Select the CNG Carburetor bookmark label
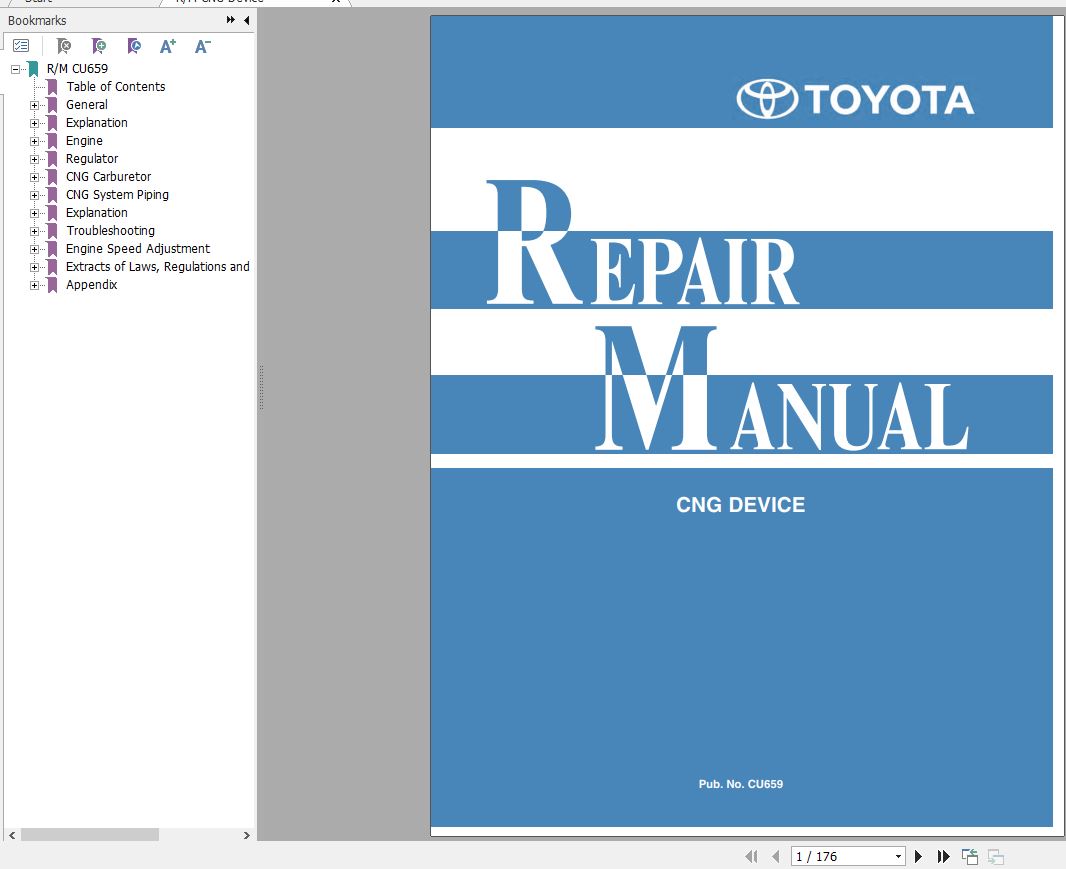The image size is (1066, 869). pyautogui.click(x=108, y=177)
